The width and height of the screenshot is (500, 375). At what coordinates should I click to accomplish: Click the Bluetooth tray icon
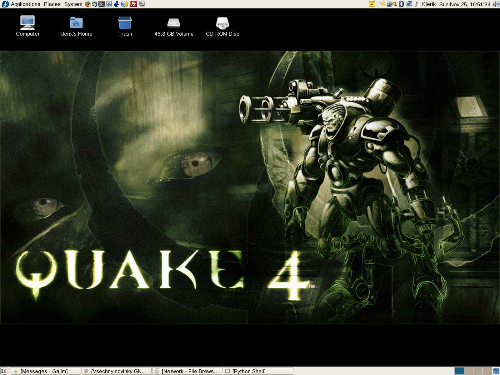[401, 4]
